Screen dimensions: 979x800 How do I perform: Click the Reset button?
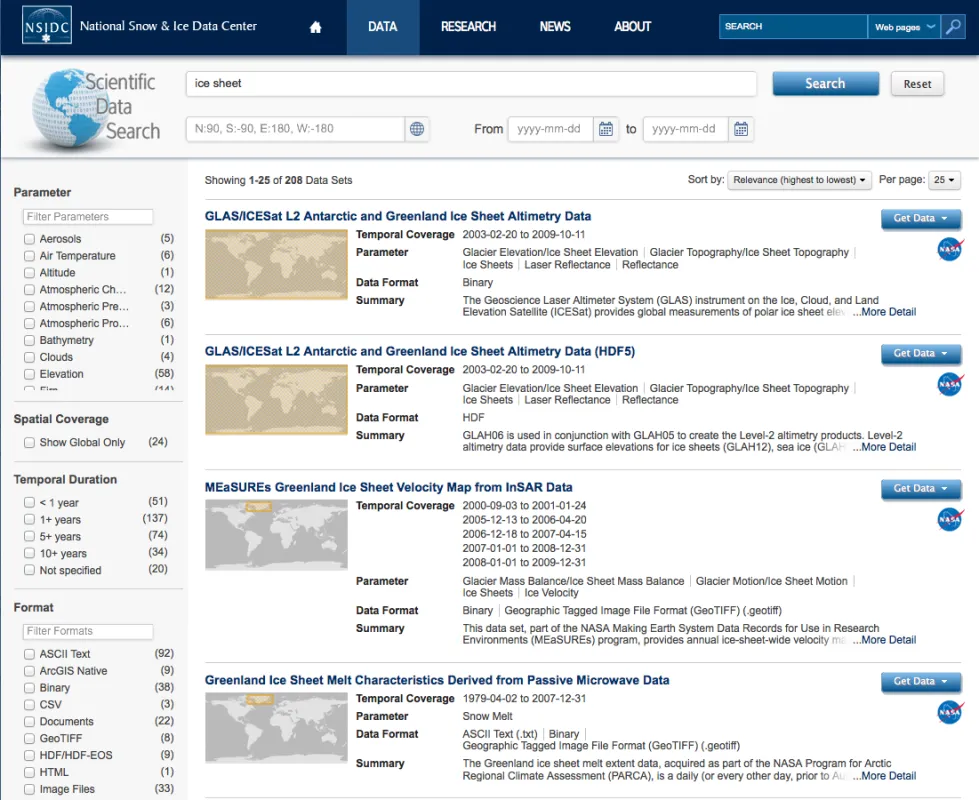click(916, 83)
